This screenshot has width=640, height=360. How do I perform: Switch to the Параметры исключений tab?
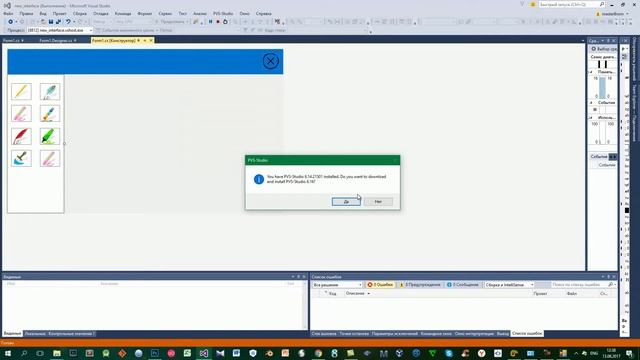(x=395, y=333)
